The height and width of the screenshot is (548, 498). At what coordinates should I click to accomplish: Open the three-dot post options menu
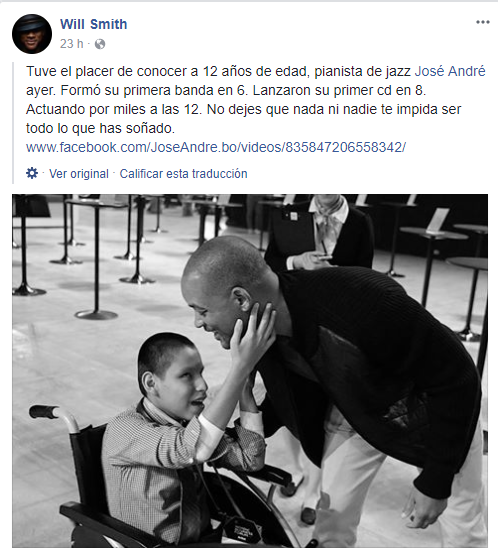pos(483,22)
